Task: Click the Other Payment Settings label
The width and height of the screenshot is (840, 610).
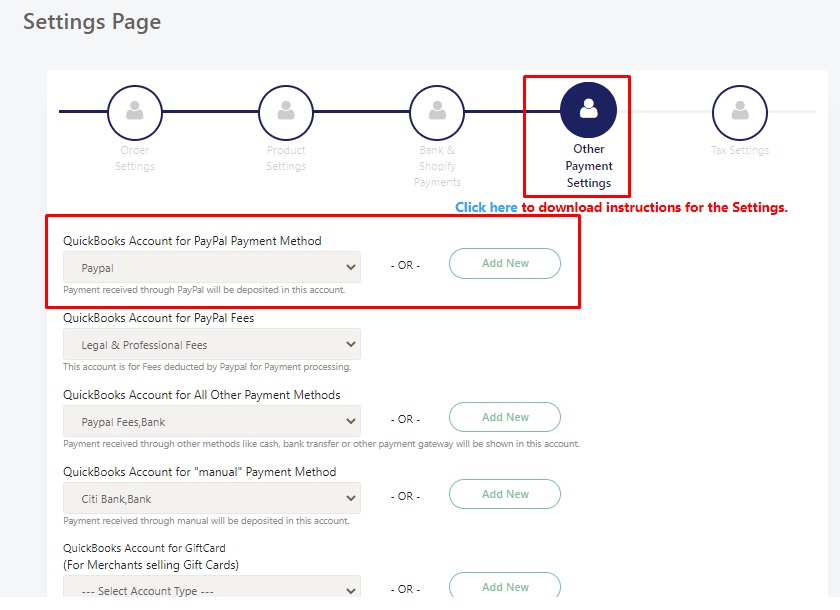Action: [x=588, y=166]
